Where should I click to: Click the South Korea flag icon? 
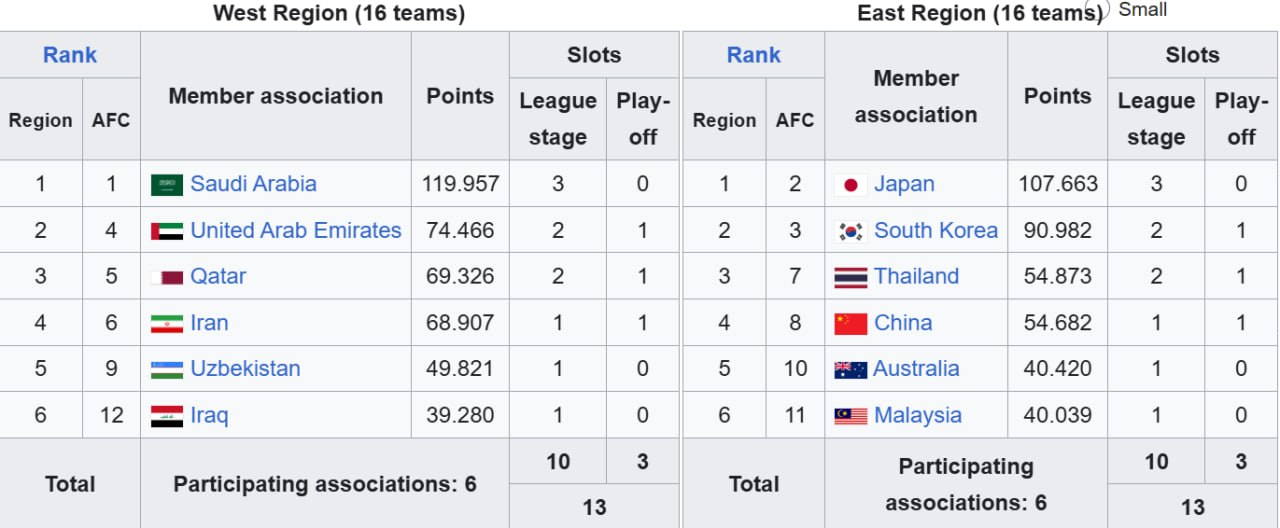tap(850, 231)
